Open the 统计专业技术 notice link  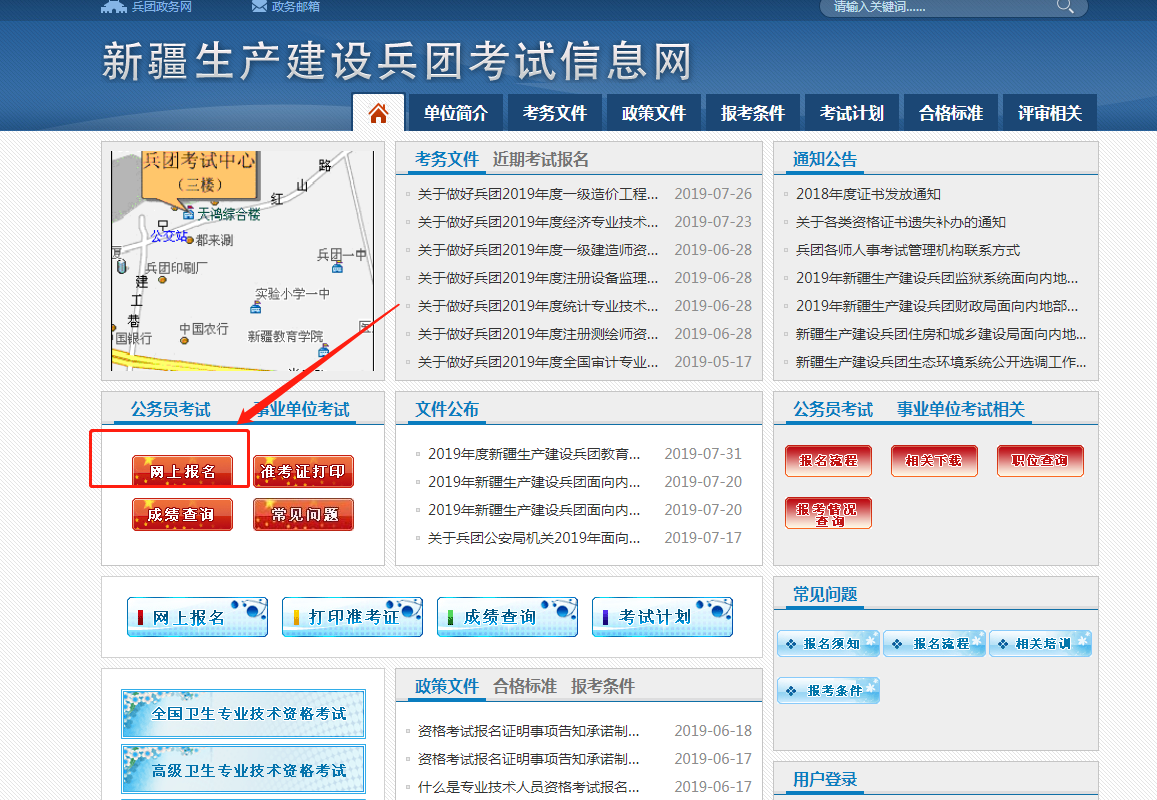pyautogui.click(x=537, y=306)
